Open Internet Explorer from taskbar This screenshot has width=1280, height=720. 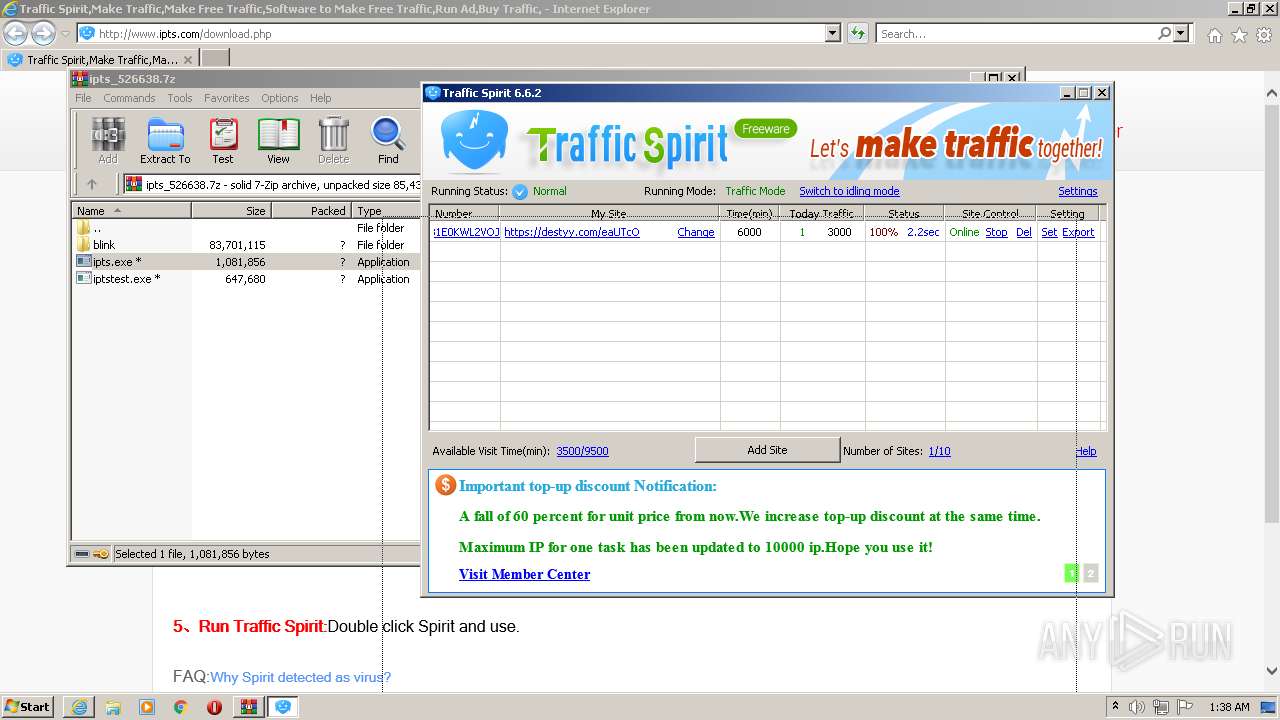(79, 707)
